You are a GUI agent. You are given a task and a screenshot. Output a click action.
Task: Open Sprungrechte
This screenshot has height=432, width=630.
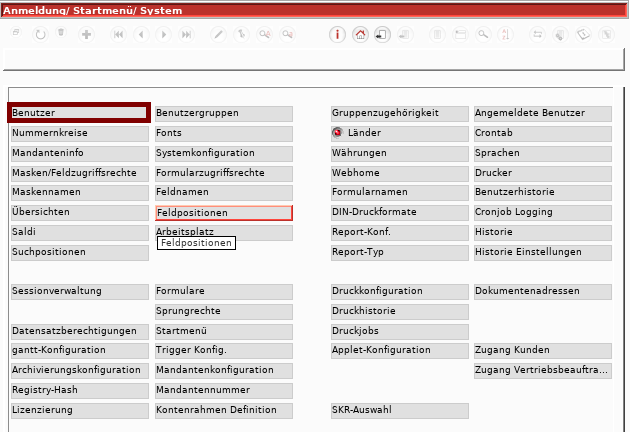click(x=224, y=312)
